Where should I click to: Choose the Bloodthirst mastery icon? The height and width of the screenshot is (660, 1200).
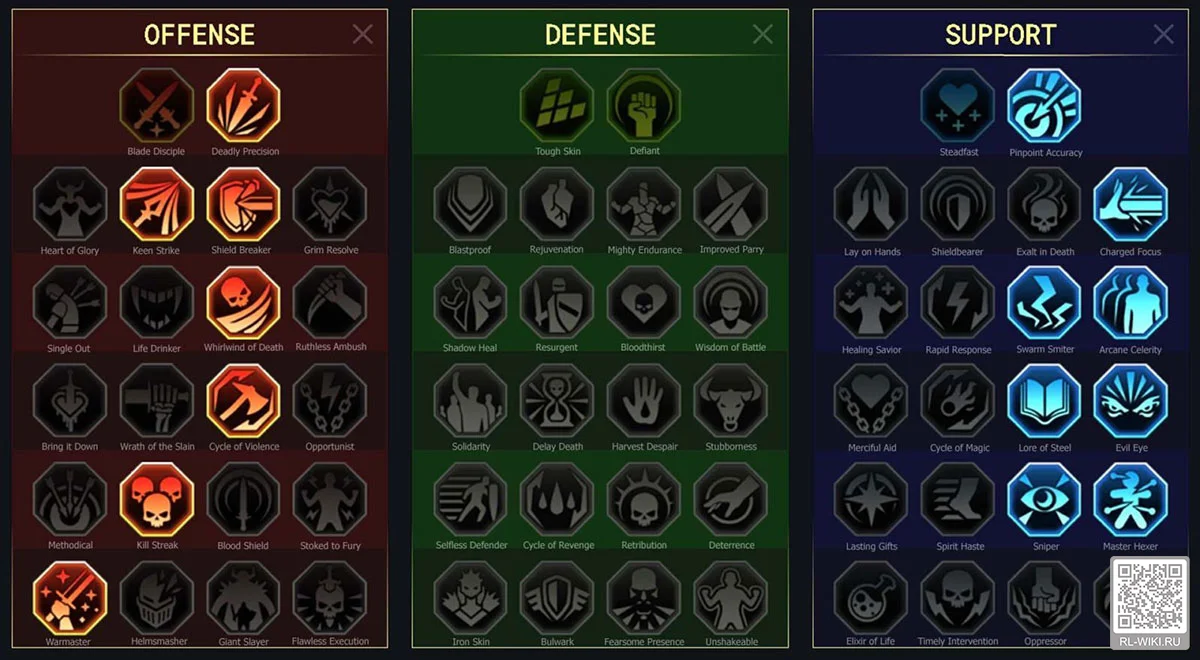click(x=644, y=302)
